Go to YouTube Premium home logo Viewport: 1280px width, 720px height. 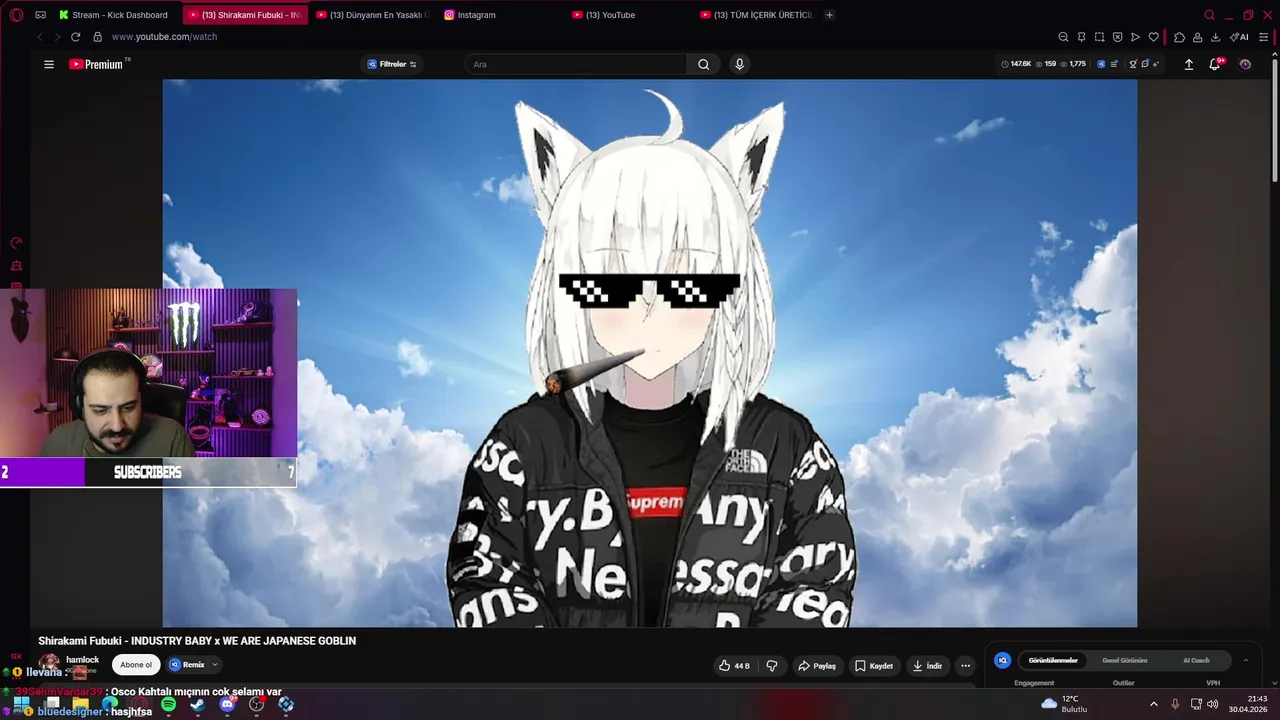[96, 64]
